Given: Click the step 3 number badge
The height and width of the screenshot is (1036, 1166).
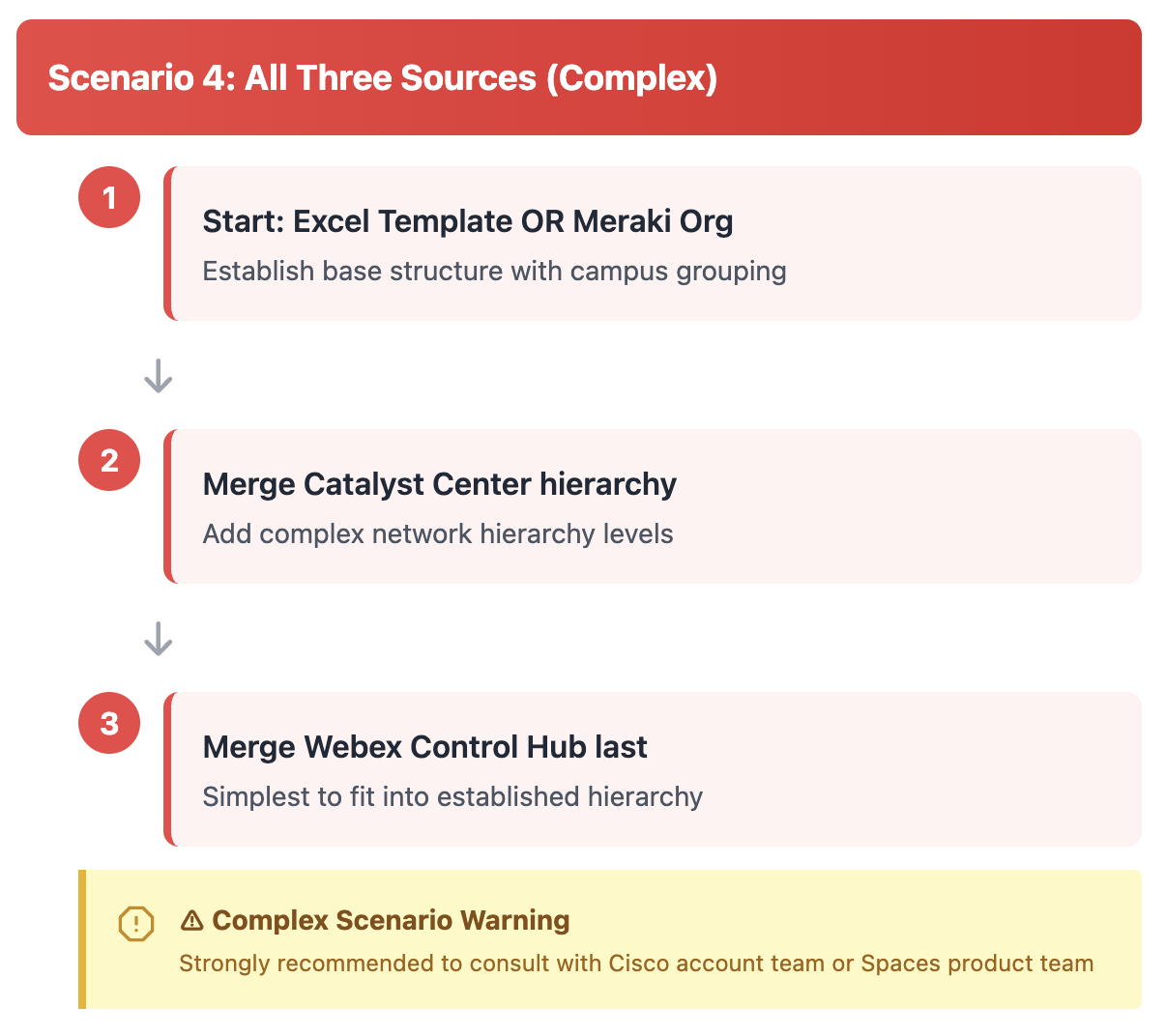Looking at the screenshot, I should tap(109, 723).
